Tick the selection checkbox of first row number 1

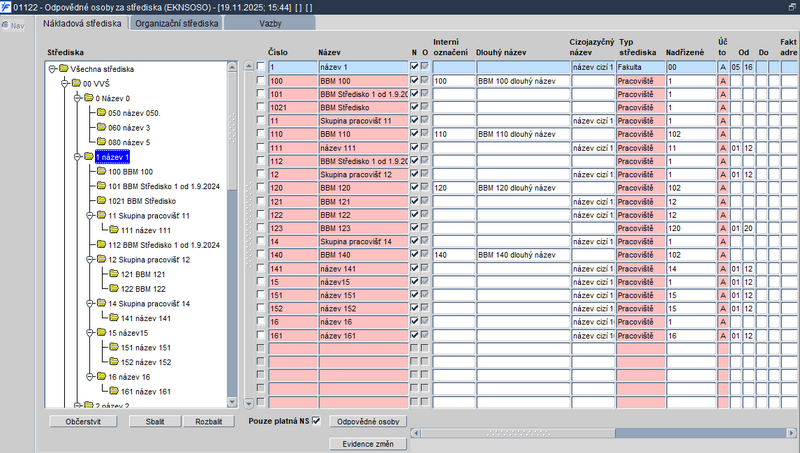pyautogui.click(x=261, y=66)
